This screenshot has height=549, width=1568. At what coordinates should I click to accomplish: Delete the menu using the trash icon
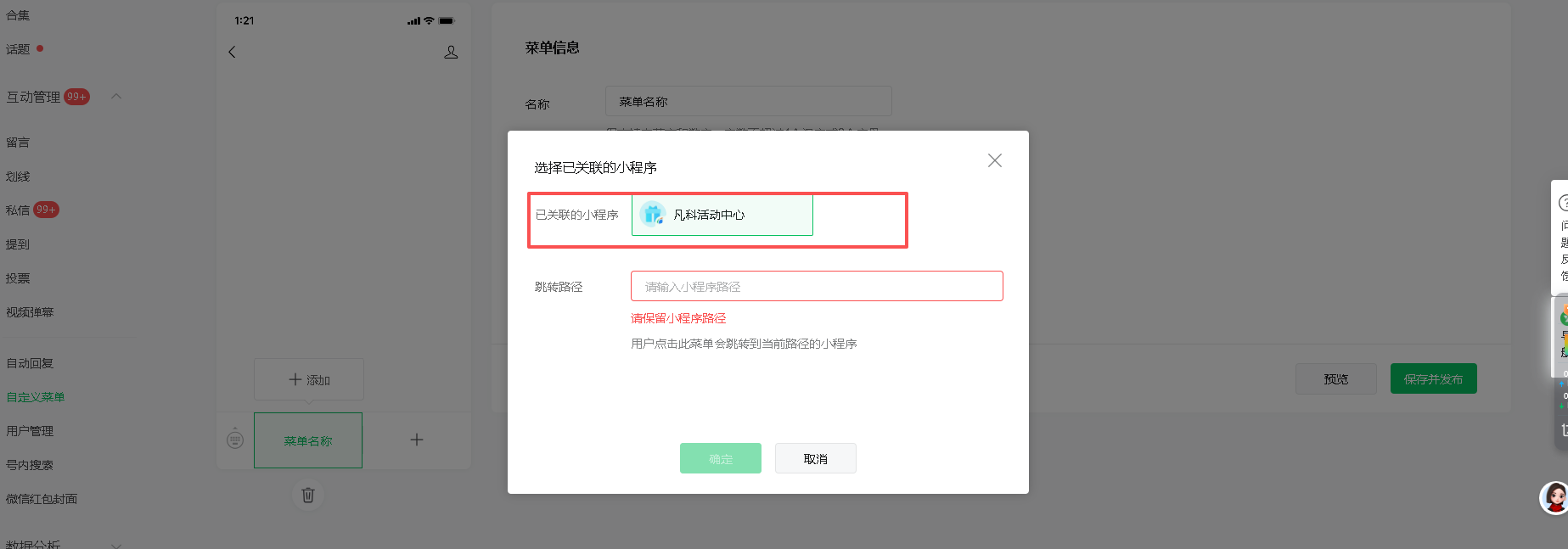pyautogui.click(x=308, y=495)
